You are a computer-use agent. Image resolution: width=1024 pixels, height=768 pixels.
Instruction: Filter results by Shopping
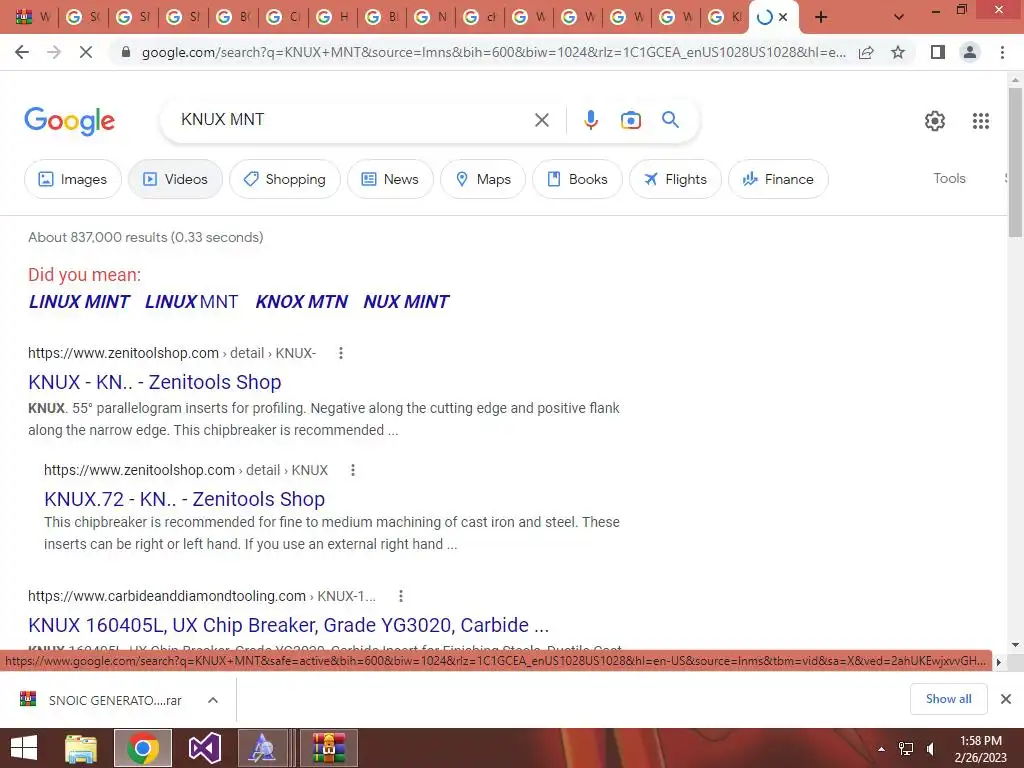pyautogui.click(x=284, y=179)
